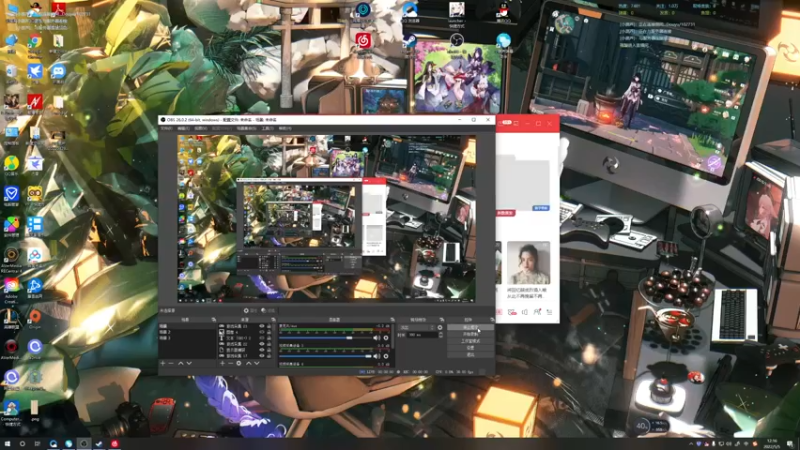The image size is (800, 450).
Task: Pop out the audio mixer dock panel
Action: [393, 319]
